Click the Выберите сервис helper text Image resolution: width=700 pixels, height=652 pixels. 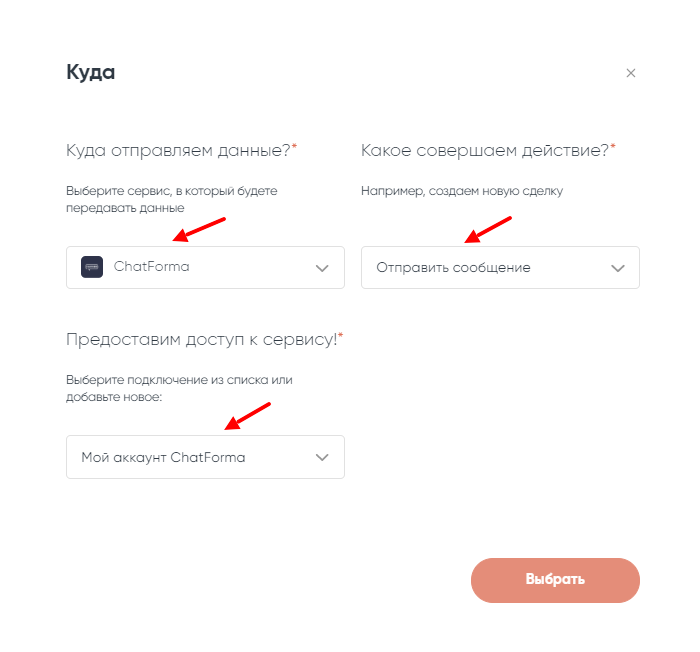tap(171, 198)
